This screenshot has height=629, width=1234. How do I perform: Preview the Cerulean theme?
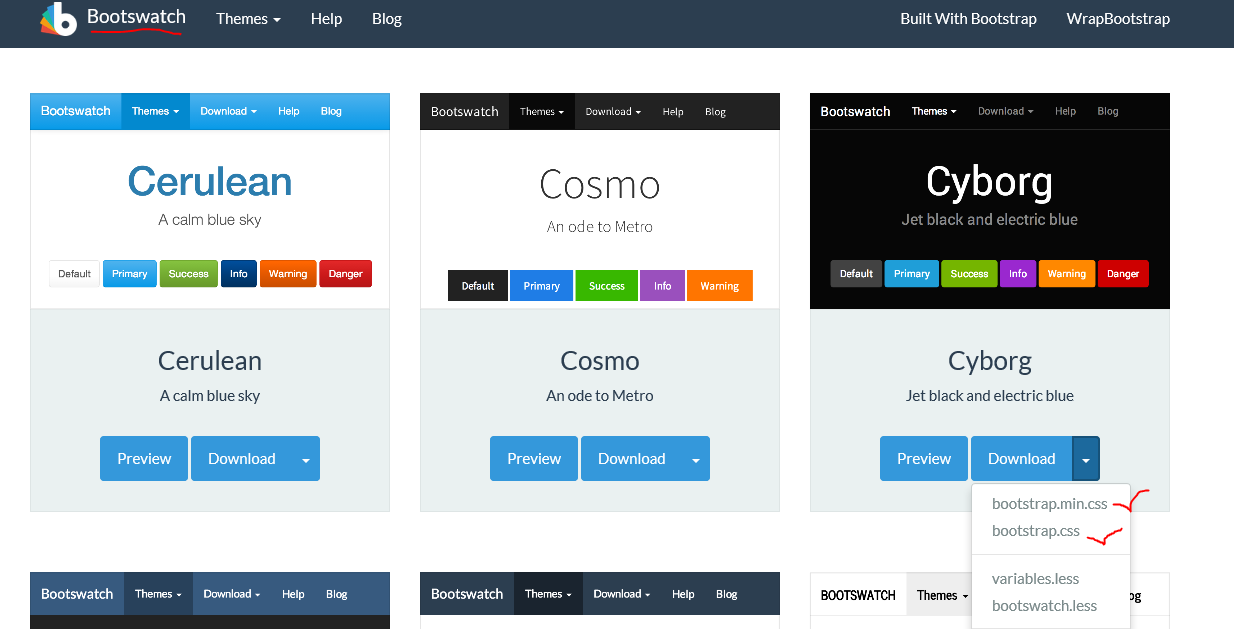click(144, 459)
